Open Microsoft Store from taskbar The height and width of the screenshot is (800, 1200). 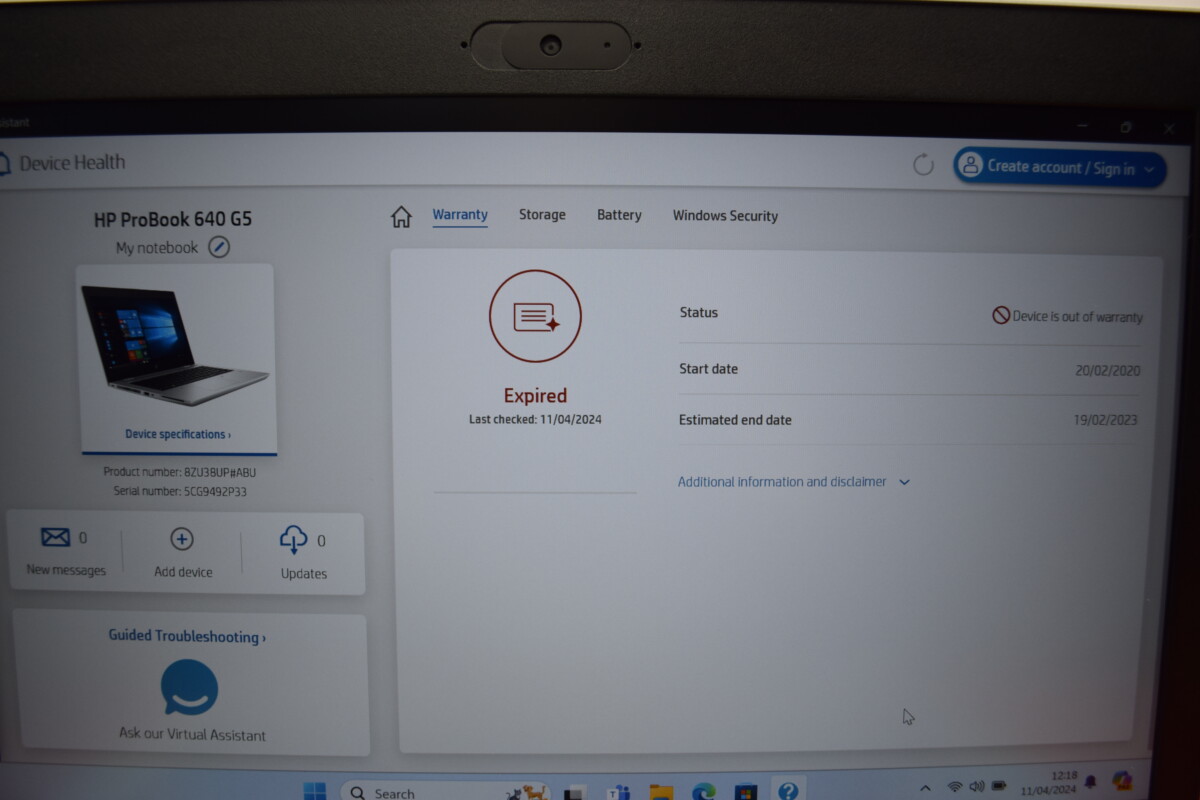[x=746, y=792]
